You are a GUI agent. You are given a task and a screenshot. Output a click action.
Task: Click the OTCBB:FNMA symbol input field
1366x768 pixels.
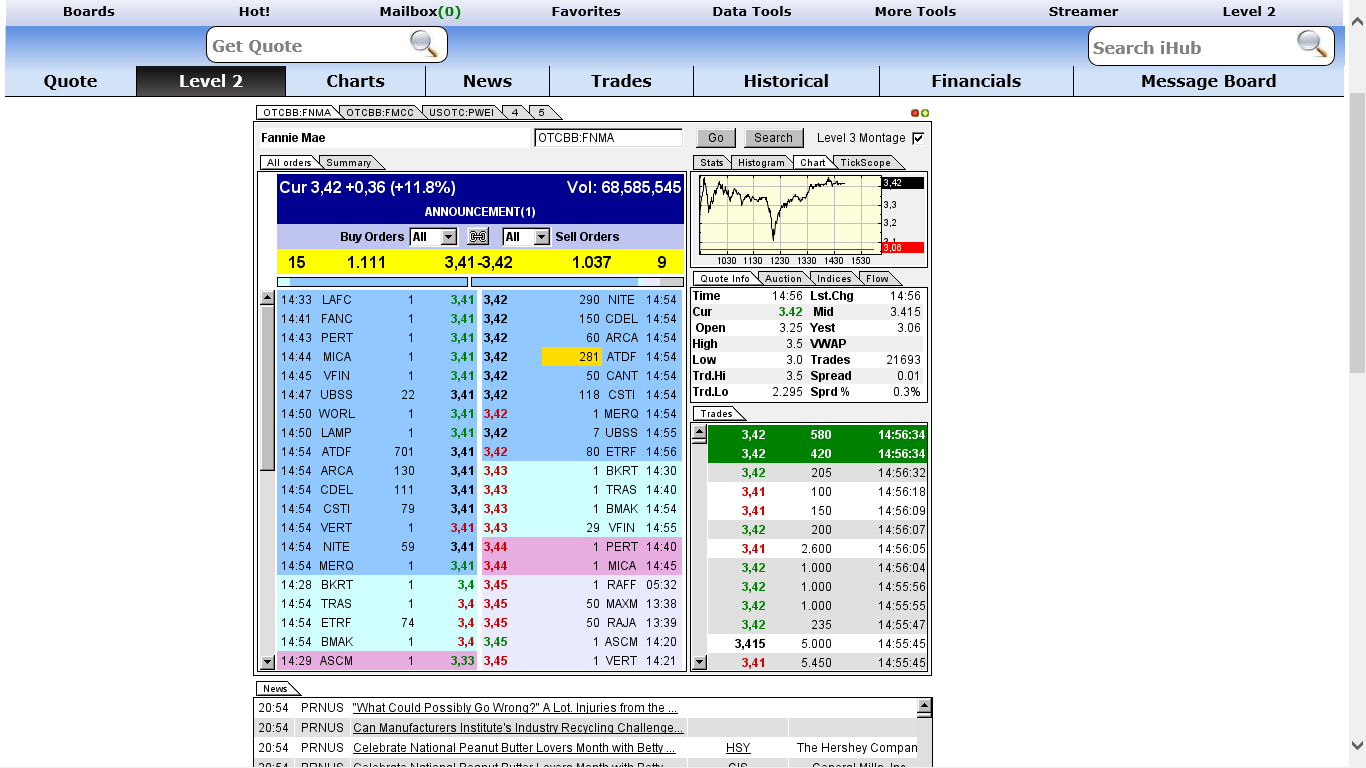point(608,138)
